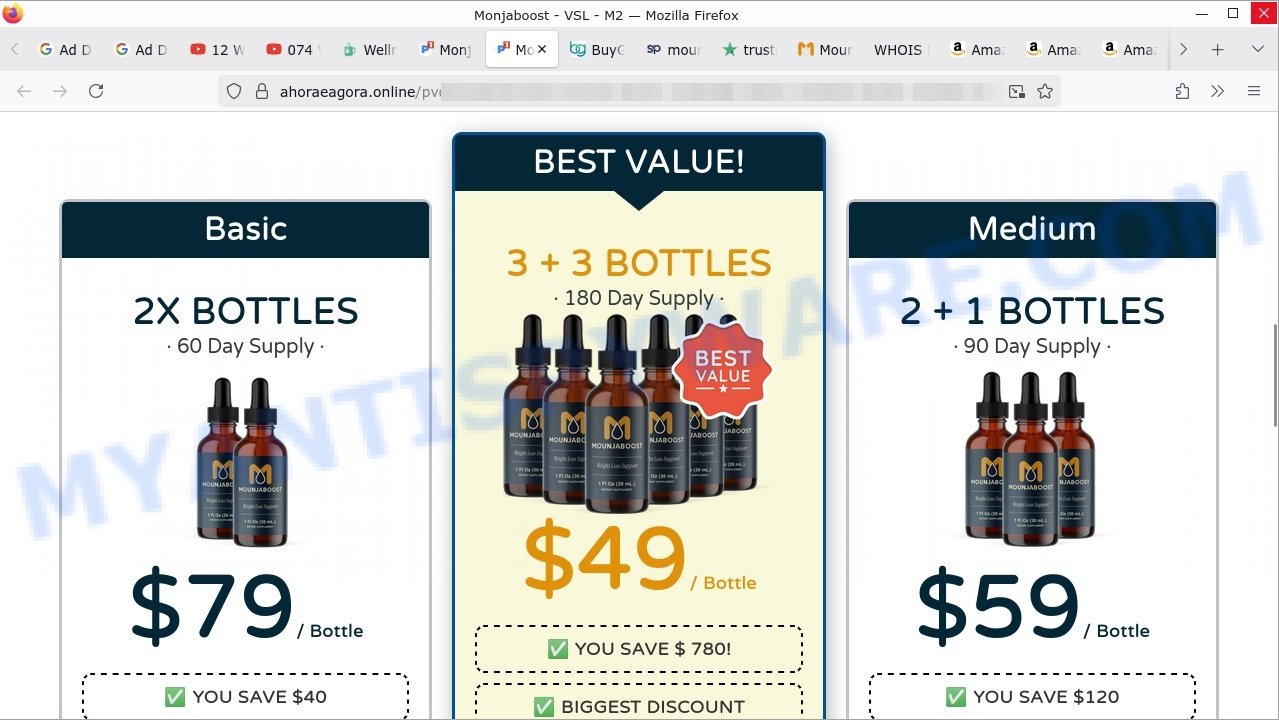Switch to the WHOIS tab
This screenshot has width=1279, height=720.
pyautogui.click(x=898, y=49)
